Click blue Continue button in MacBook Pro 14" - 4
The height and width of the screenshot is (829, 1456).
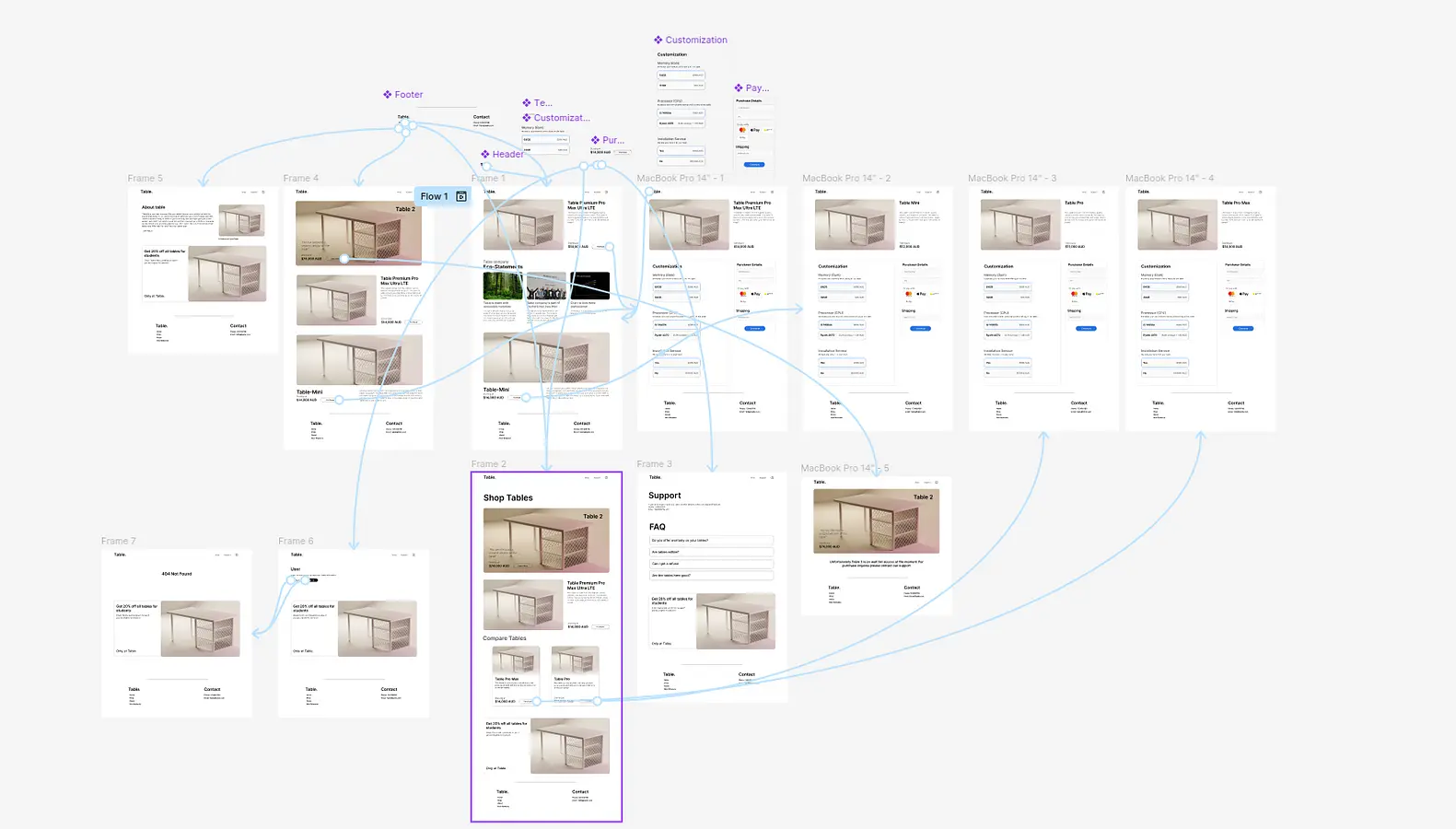1242,329
